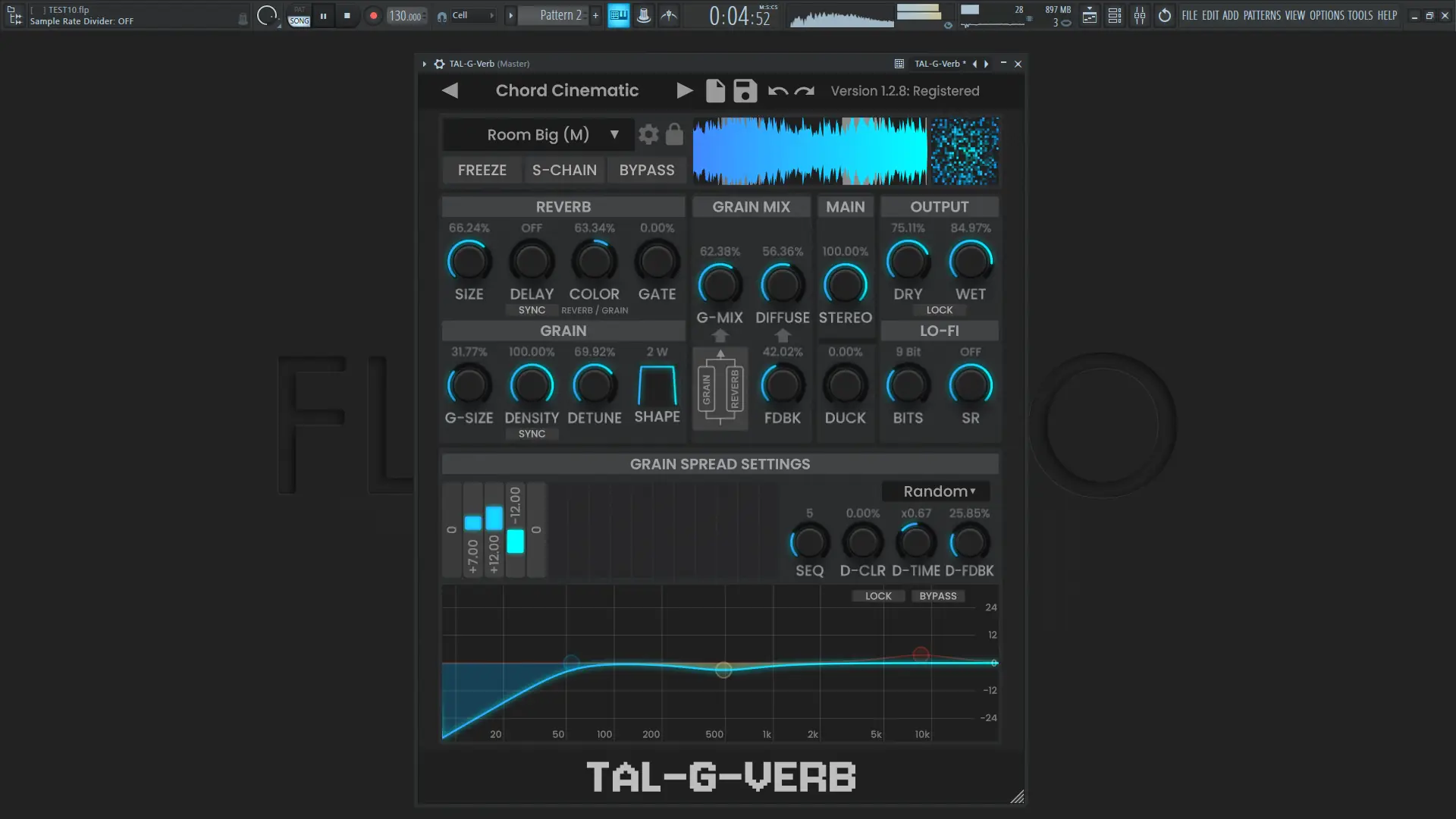Open the PATTERNS menu
The width and height of the screenshot is (1456, 819).
click(1261, 15)
